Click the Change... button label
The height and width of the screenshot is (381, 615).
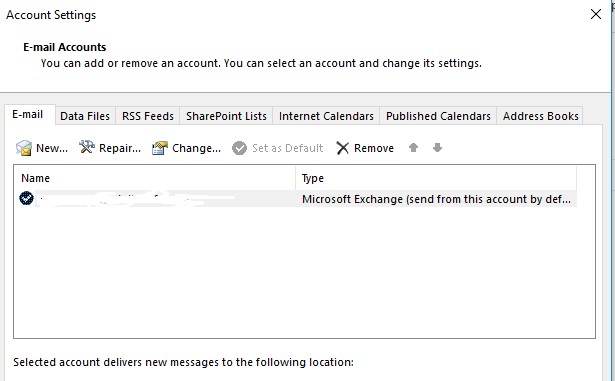[196, 148]
